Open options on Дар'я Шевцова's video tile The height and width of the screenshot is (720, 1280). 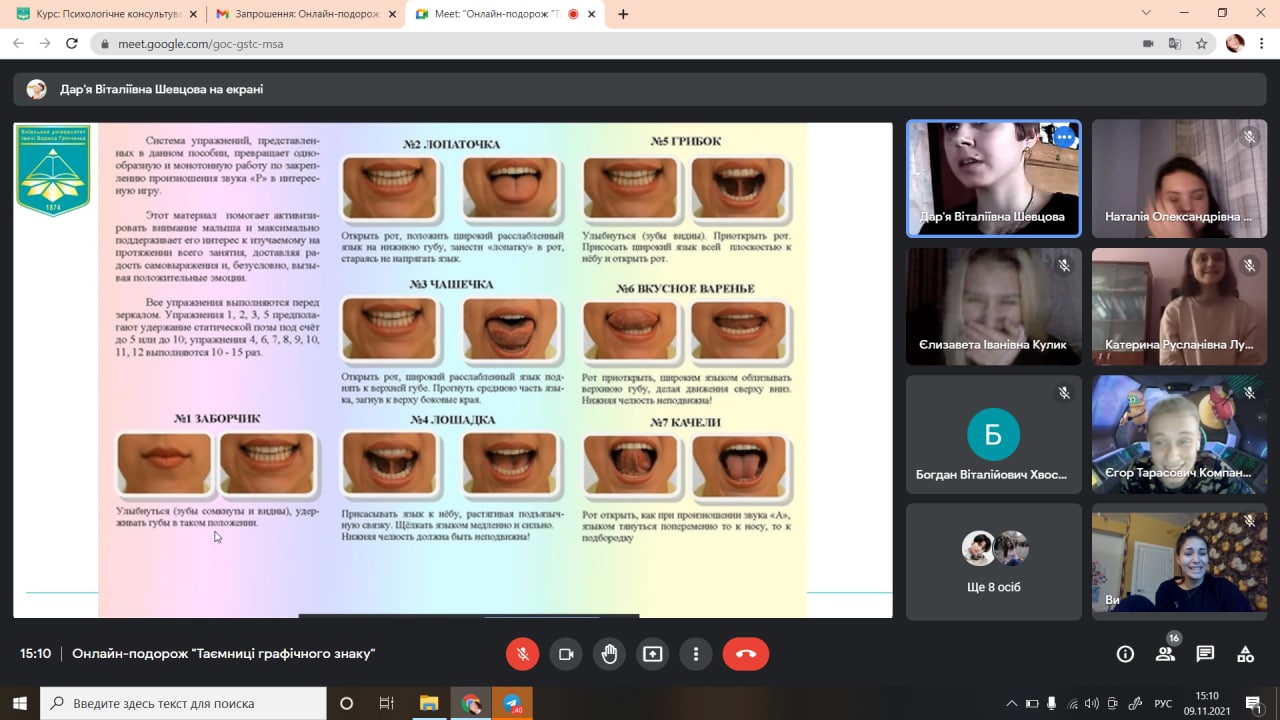pyautogui.click(x=1063, y=137)
